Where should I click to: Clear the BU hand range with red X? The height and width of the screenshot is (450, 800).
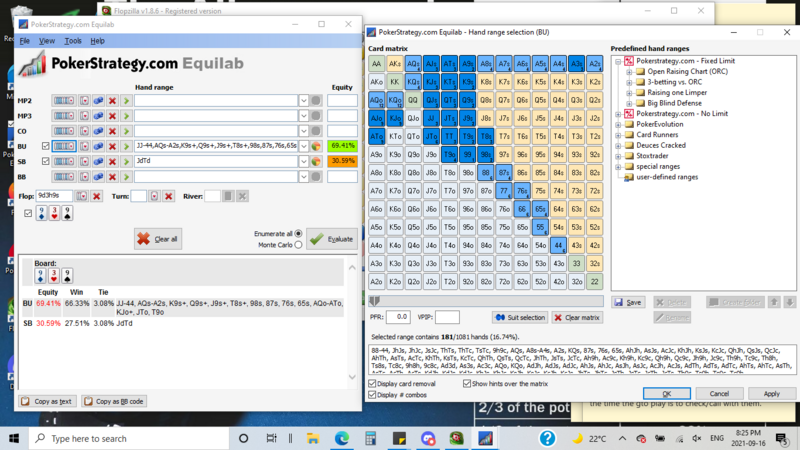[112, 146]
